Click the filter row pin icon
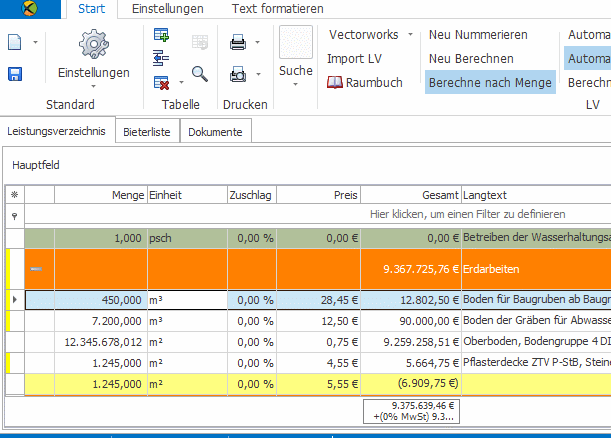Image resolution: width=611 pixels, height=438 pixels. [15, 216]
